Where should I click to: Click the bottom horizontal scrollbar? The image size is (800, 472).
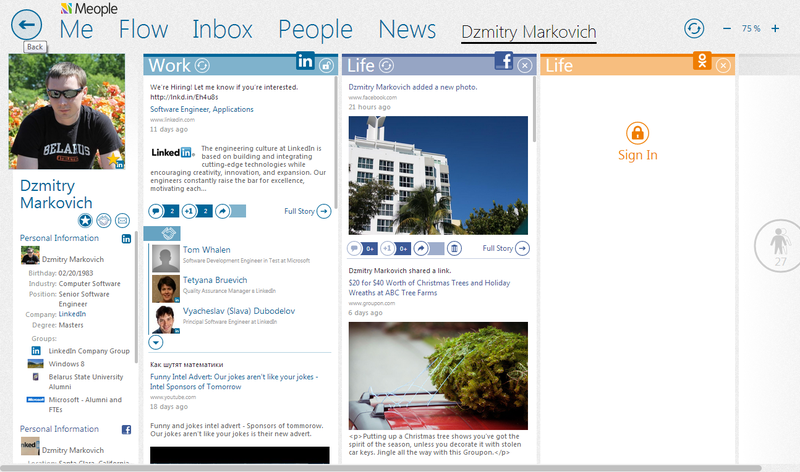coord(381,468)
